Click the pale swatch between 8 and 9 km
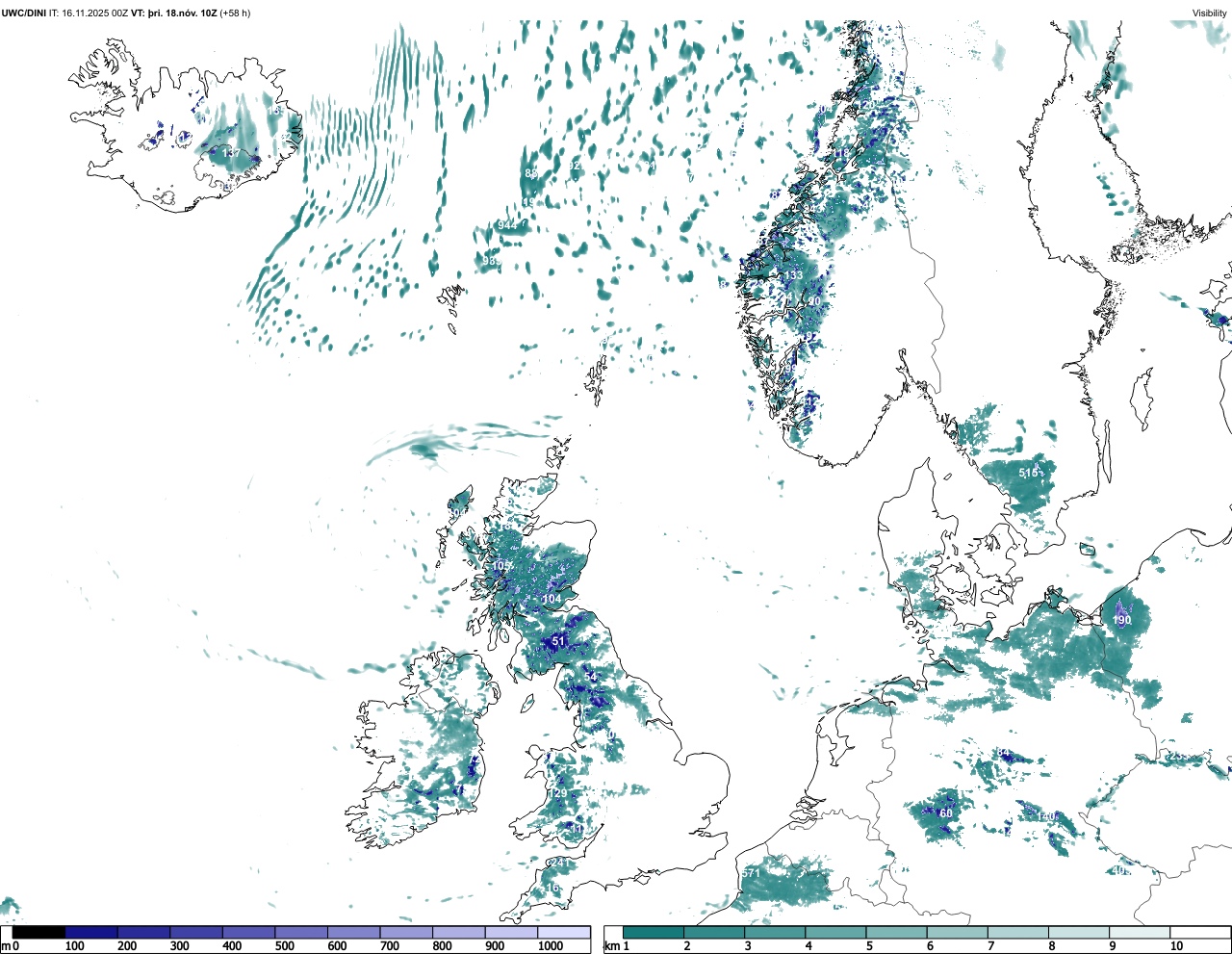 (x=1078, y=932)
